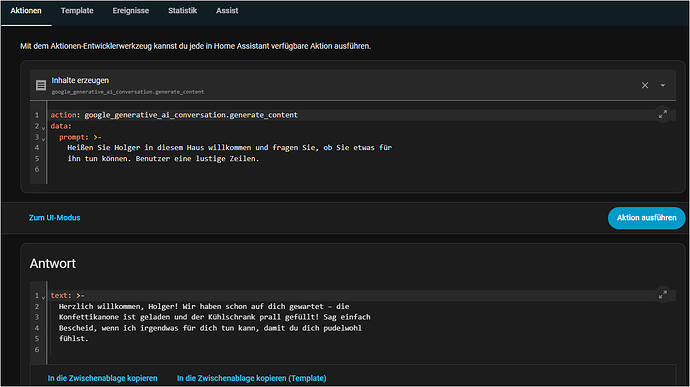Click the response text starting Herzlich willkommen

pos(204,306)
